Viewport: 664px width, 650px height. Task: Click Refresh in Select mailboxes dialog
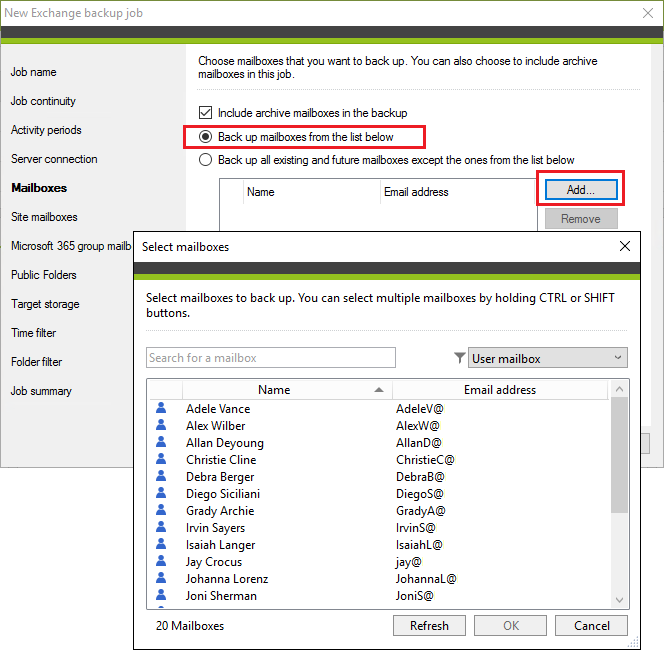click(429, 625)
